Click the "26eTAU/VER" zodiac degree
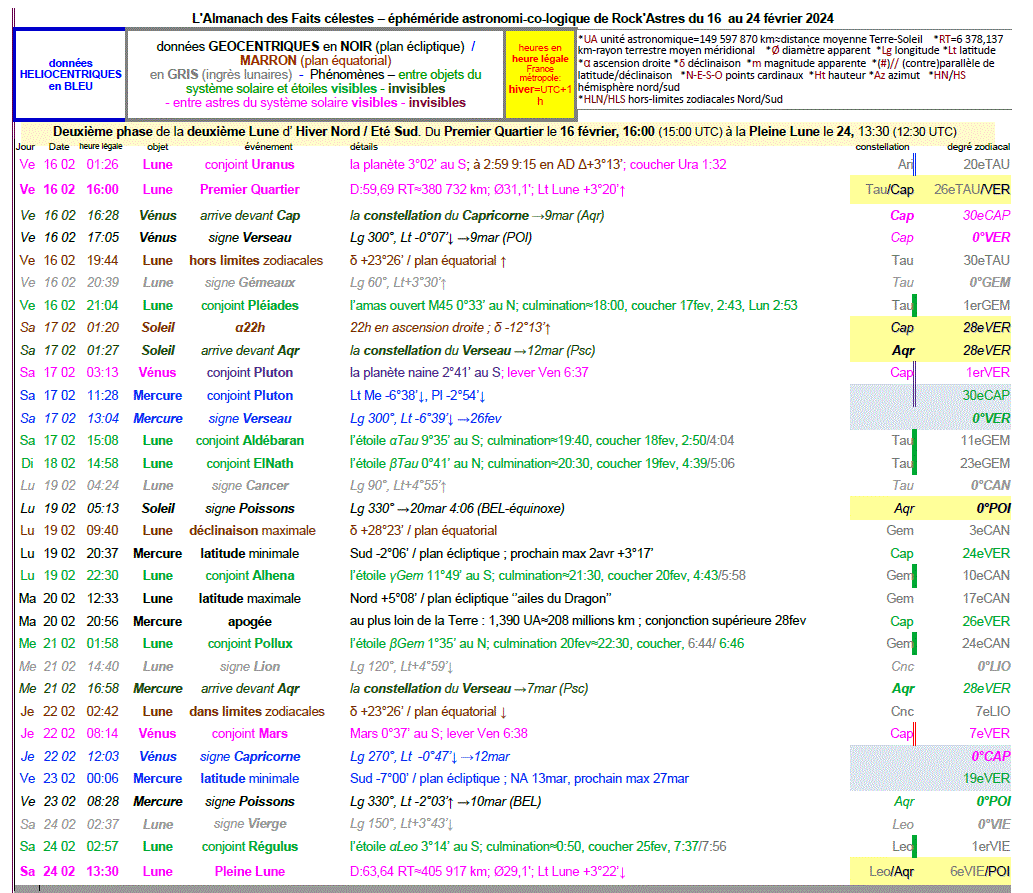This screenshot has height=893, width=1033. click(x=972, y=190)
